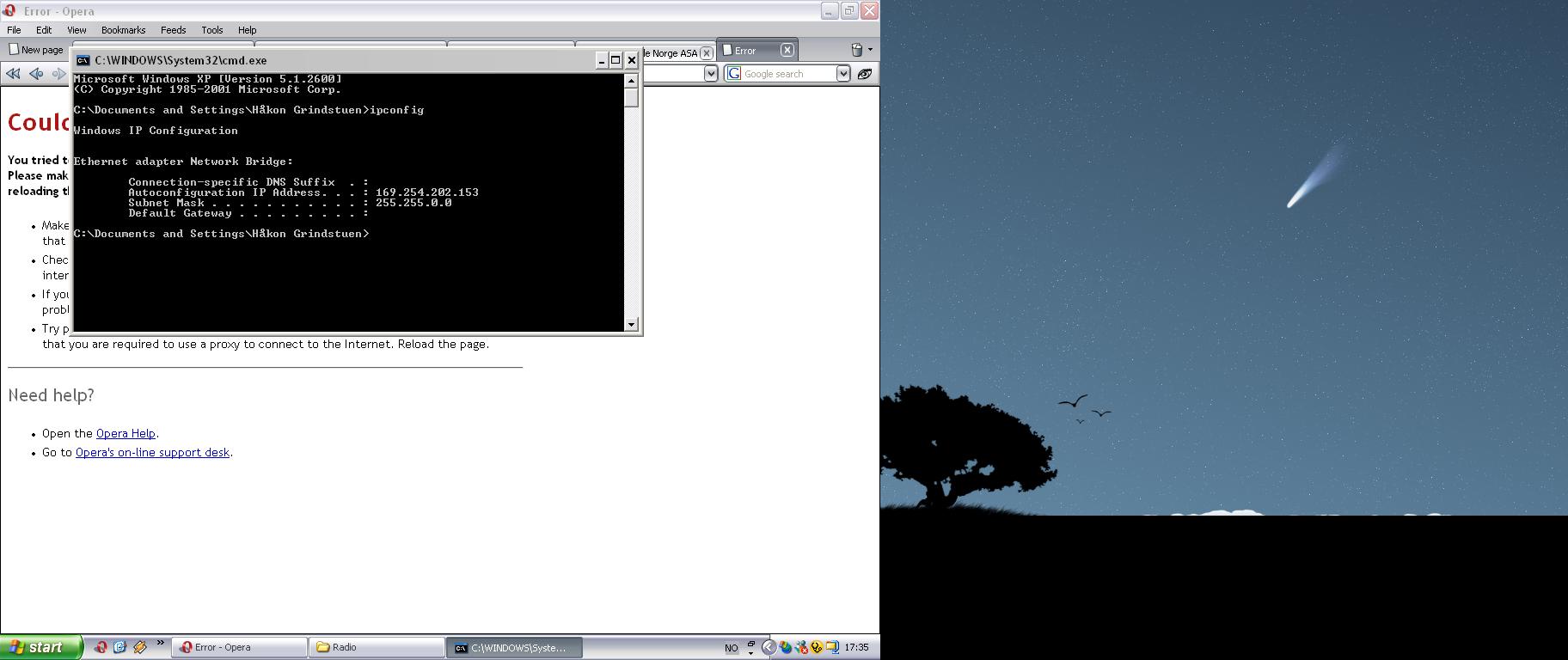
Task: Click the second quick launch icon
Action: [x=119, y=647]
